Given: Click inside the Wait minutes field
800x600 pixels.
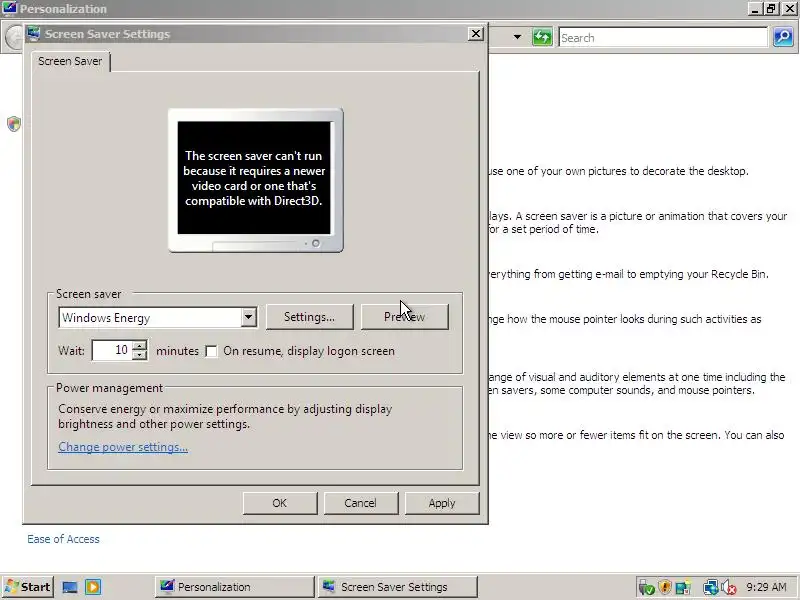Looking at the screenshot, I should click(x=112, y=350).
